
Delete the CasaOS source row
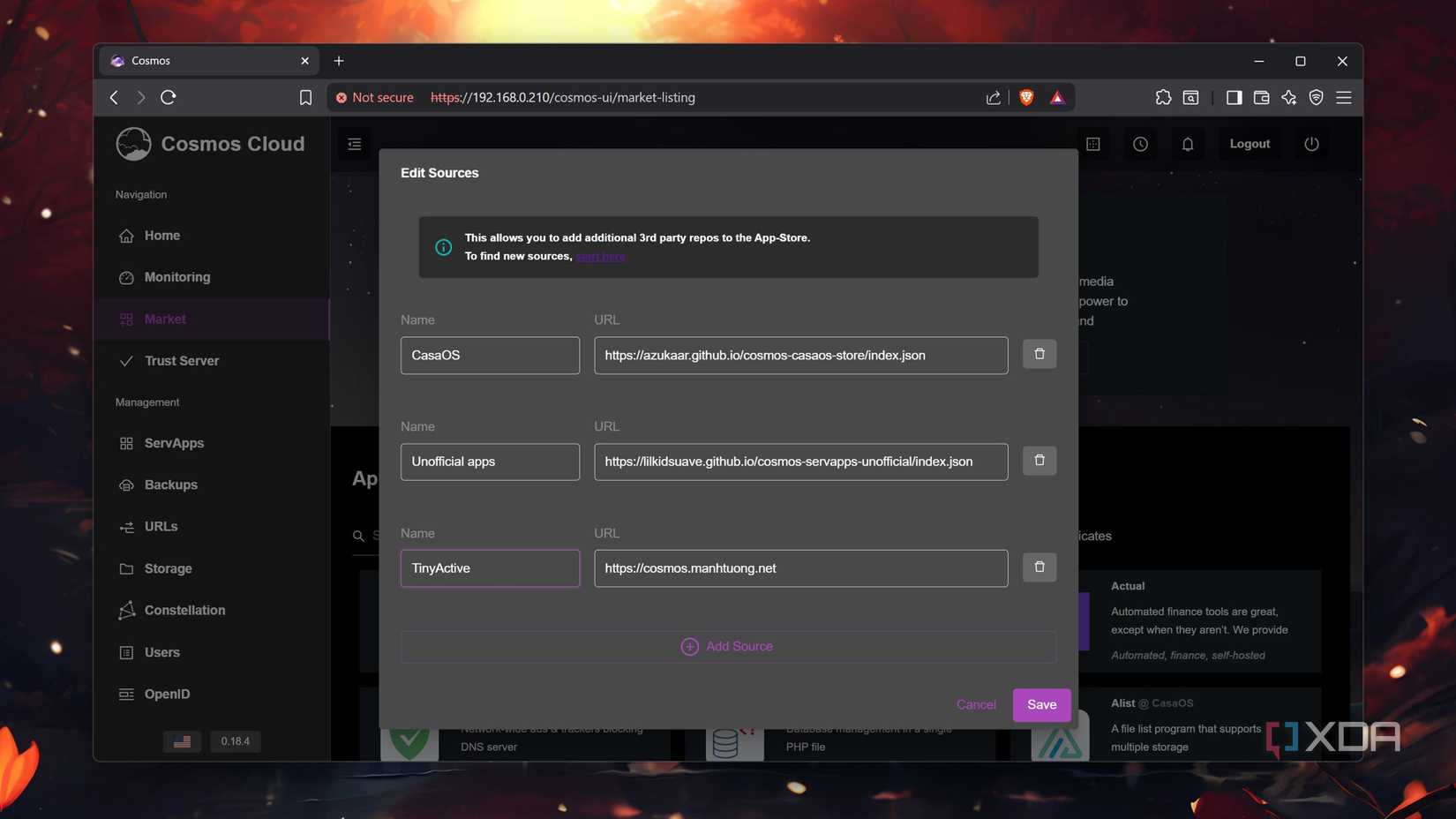coord(1039,354)
